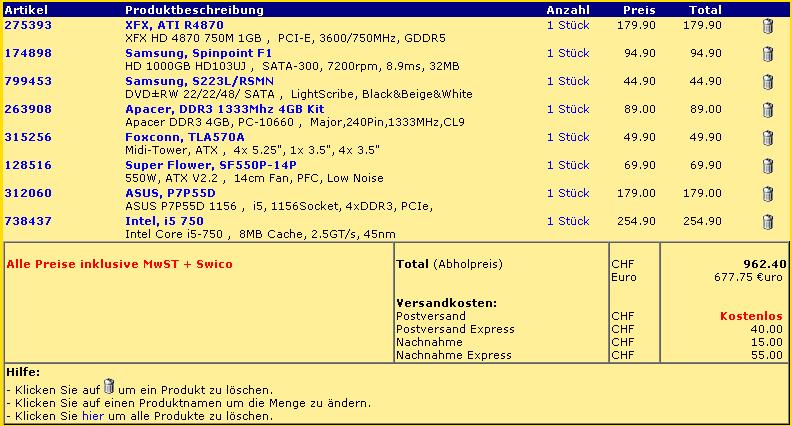Delete the XFX ATI R4870 item via trash icon
The width and height of the screenshot is (792, 426).
click(768, 26)
